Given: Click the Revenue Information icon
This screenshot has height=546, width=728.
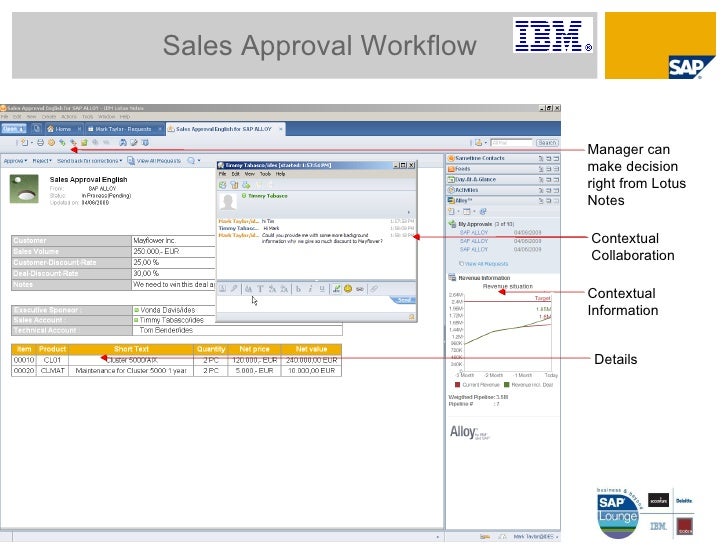Looking at the screenshot, I should [452, 278].
